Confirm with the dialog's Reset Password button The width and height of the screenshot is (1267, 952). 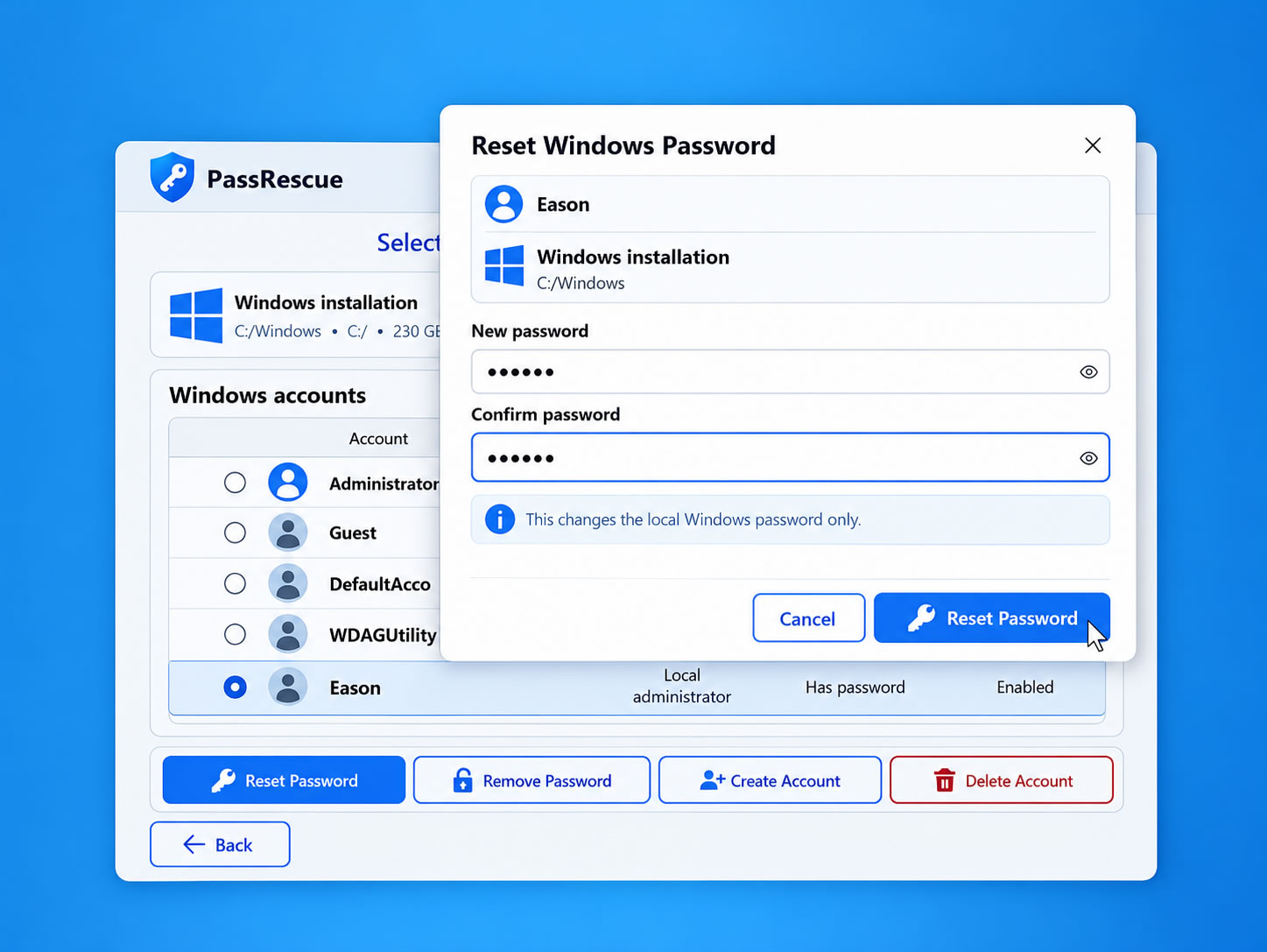point(992,618)
